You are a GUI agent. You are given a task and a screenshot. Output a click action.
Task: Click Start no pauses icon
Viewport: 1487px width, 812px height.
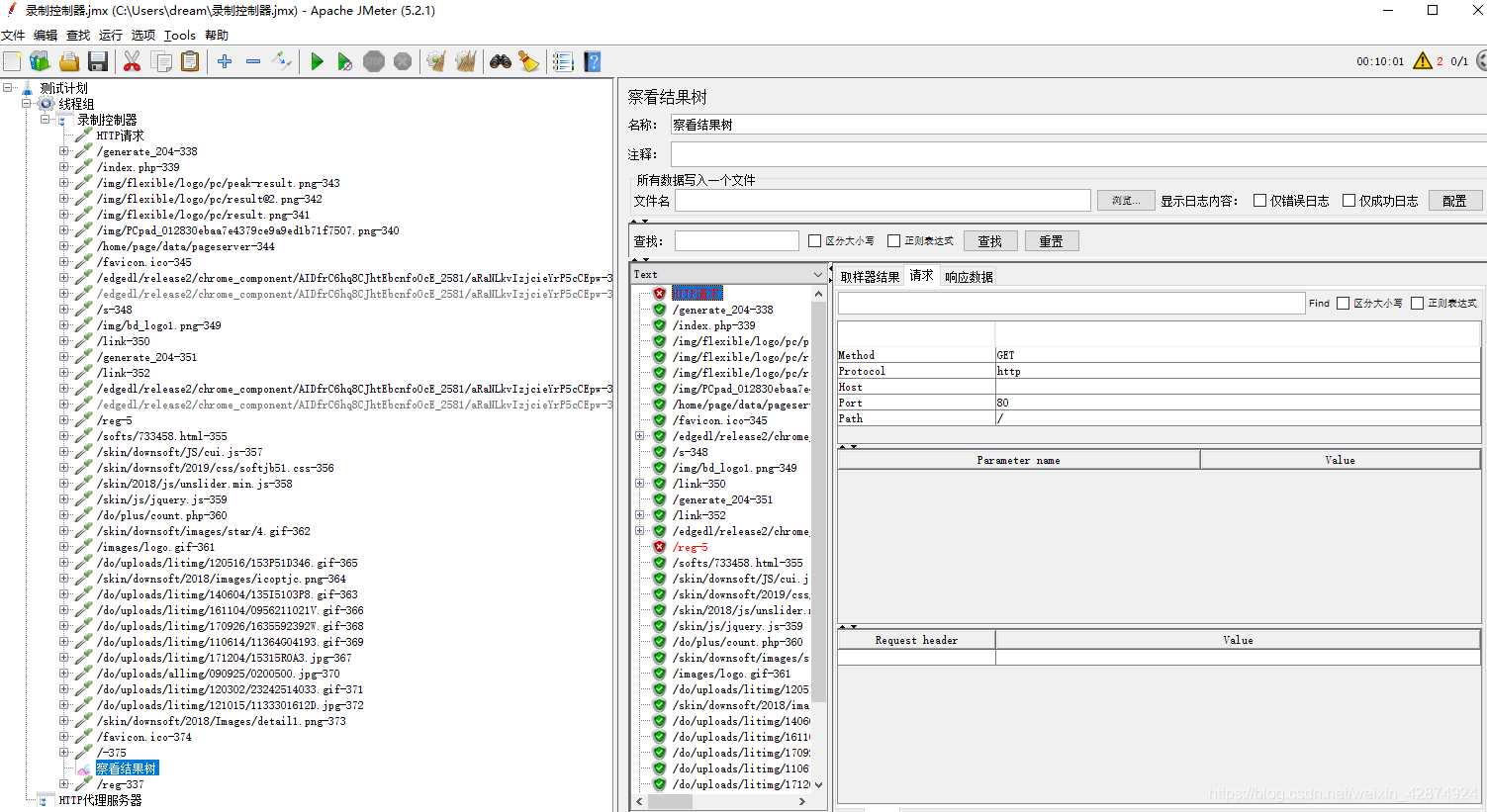344,61
